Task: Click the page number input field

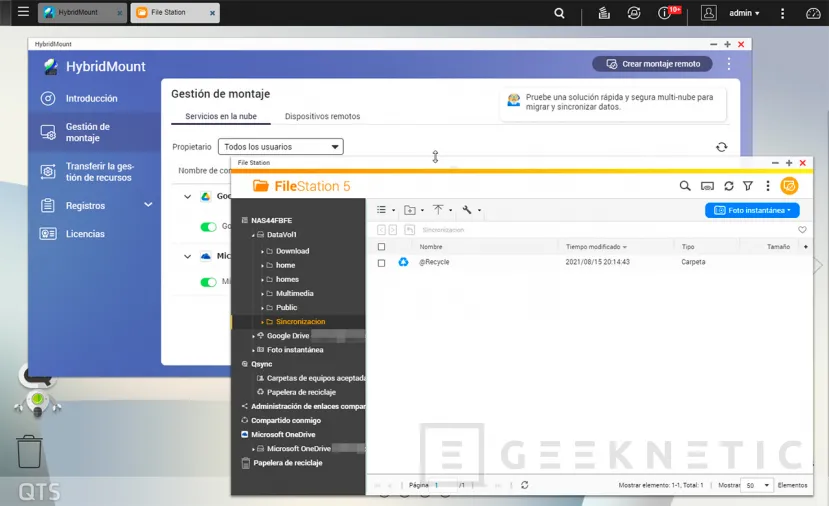Action: coord(444,485)
